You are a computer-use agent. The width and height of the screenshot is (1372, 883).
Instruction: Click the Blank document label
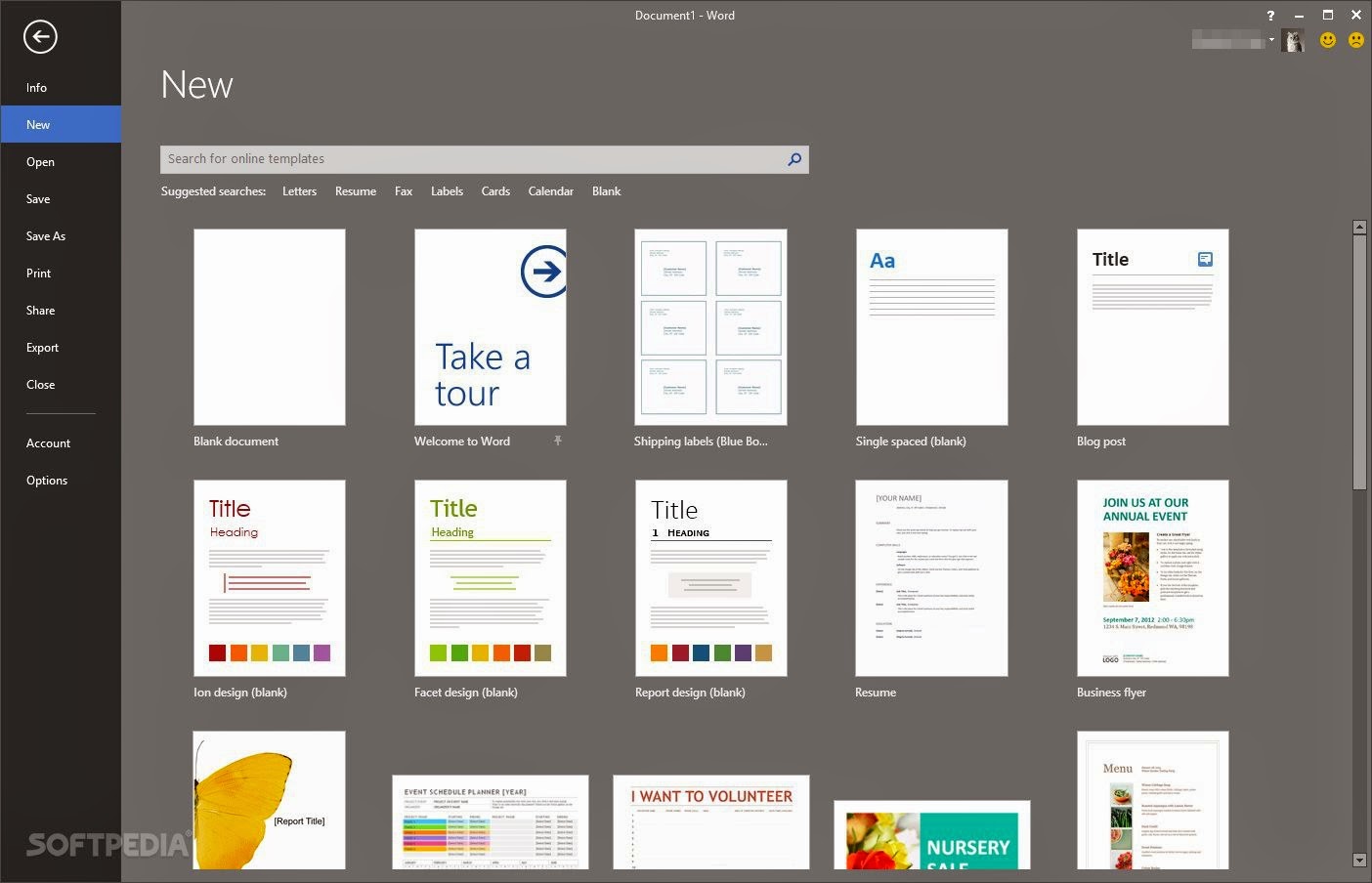pos(236,441)
